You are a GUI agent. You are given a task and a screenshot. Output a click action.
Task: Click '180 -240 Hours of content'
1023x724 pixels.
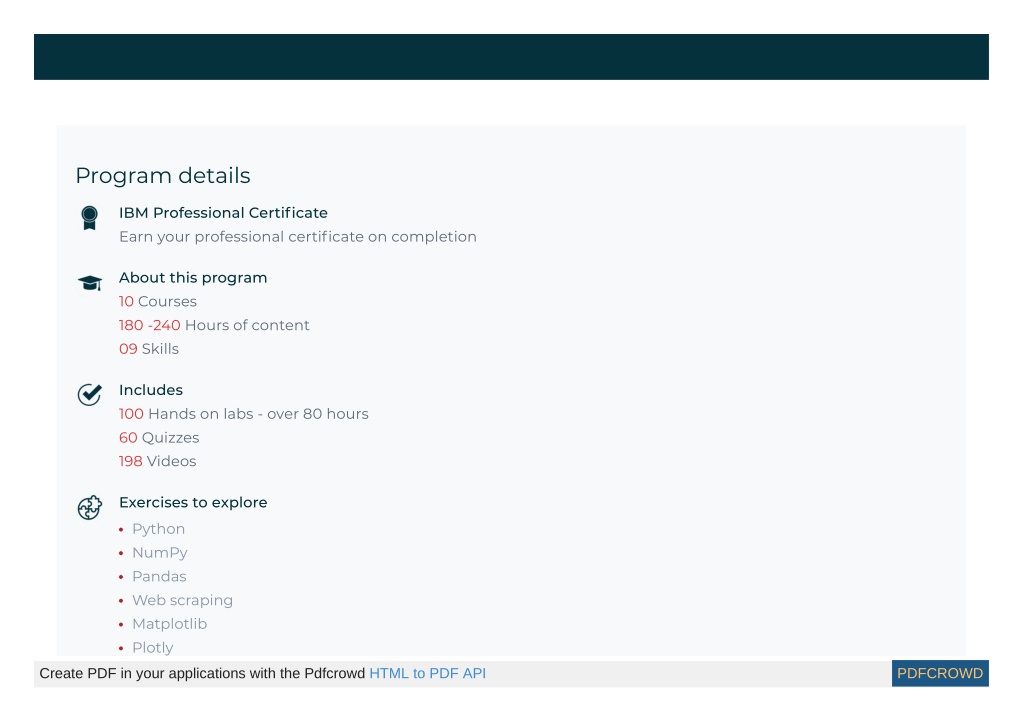214,325
